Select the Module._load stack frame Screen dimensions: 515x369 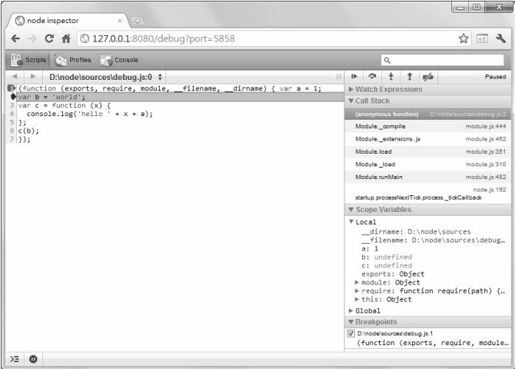coord(428,164)
